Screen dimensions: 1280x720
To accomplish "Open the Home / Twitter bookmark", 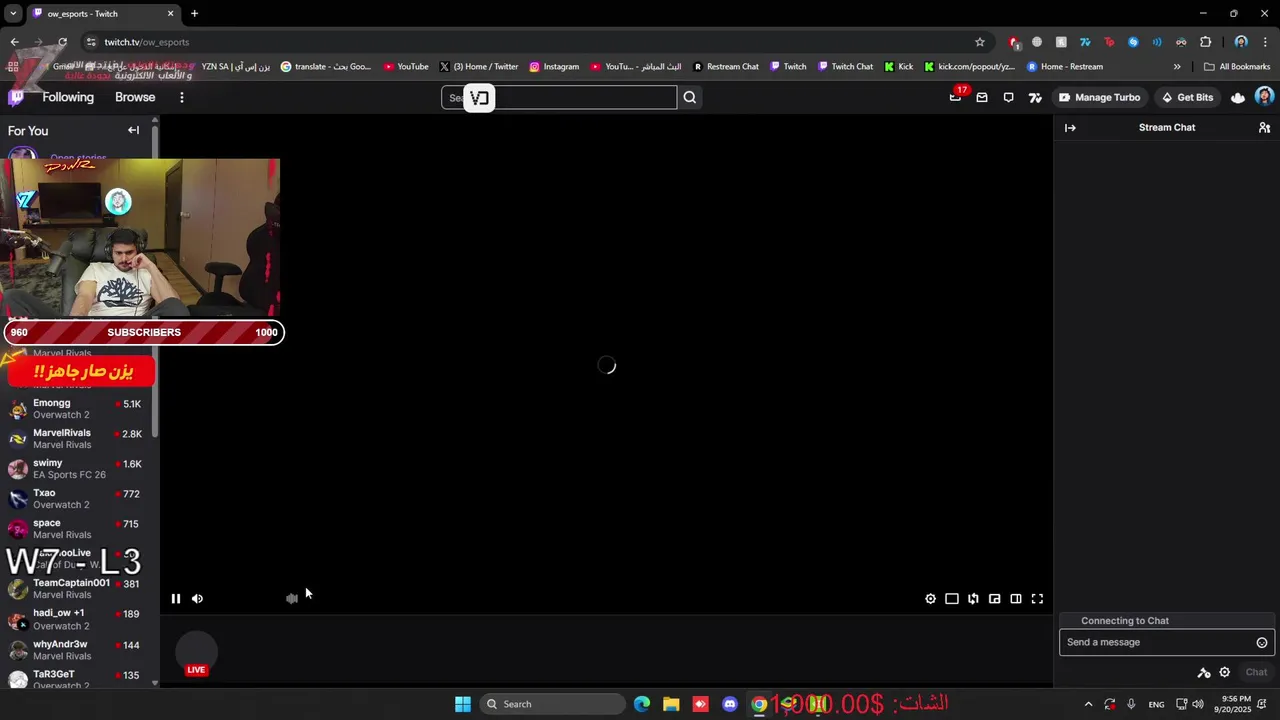I will (479, 67).
